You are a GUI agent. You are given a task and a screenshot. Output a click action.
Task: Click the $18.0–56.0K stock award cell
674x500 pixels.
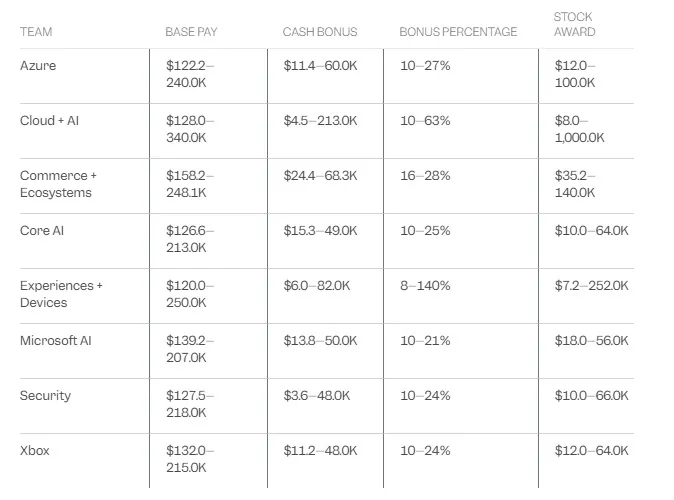coord(591,341)
